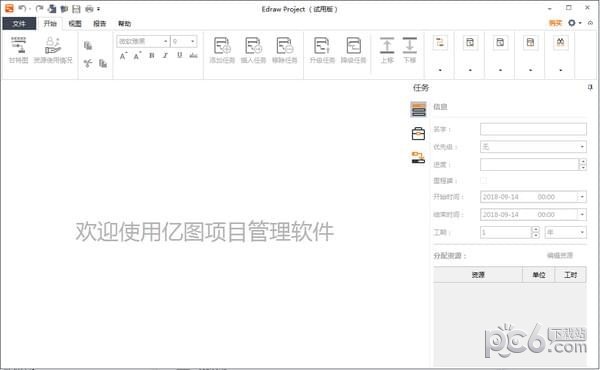Click the Move Down (下移) icon

point(409,50)
